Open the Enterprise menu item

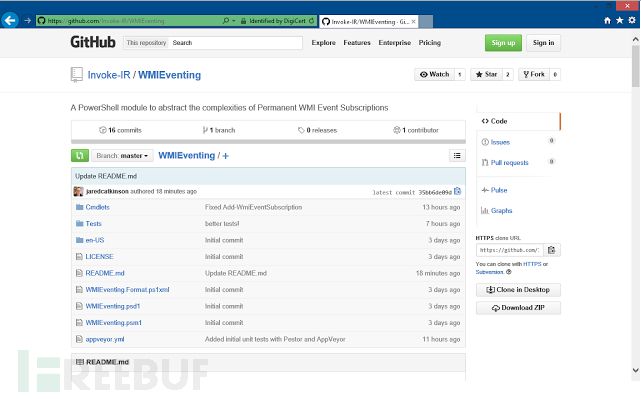(394, 43)
